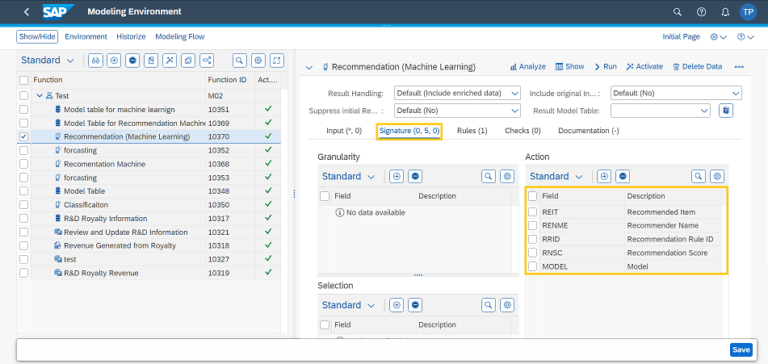
Task: Click the remove function minus icon in left toolbar
Action: pyautogui.click(x=133, y=60)
